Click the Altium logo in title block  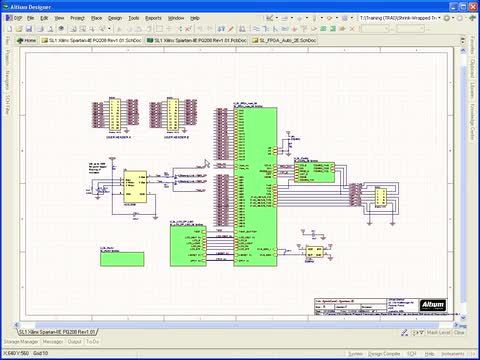(x=432, y=305)
